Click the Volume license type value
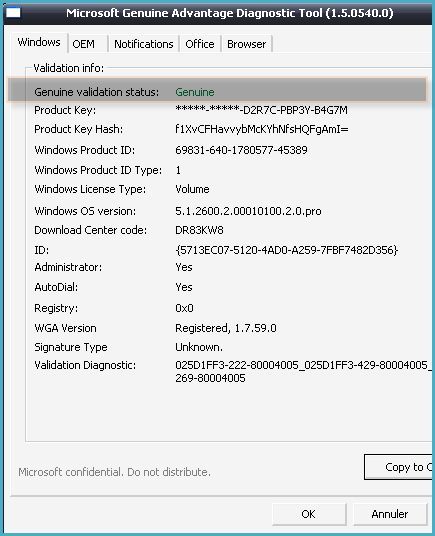 coord(192,189)
